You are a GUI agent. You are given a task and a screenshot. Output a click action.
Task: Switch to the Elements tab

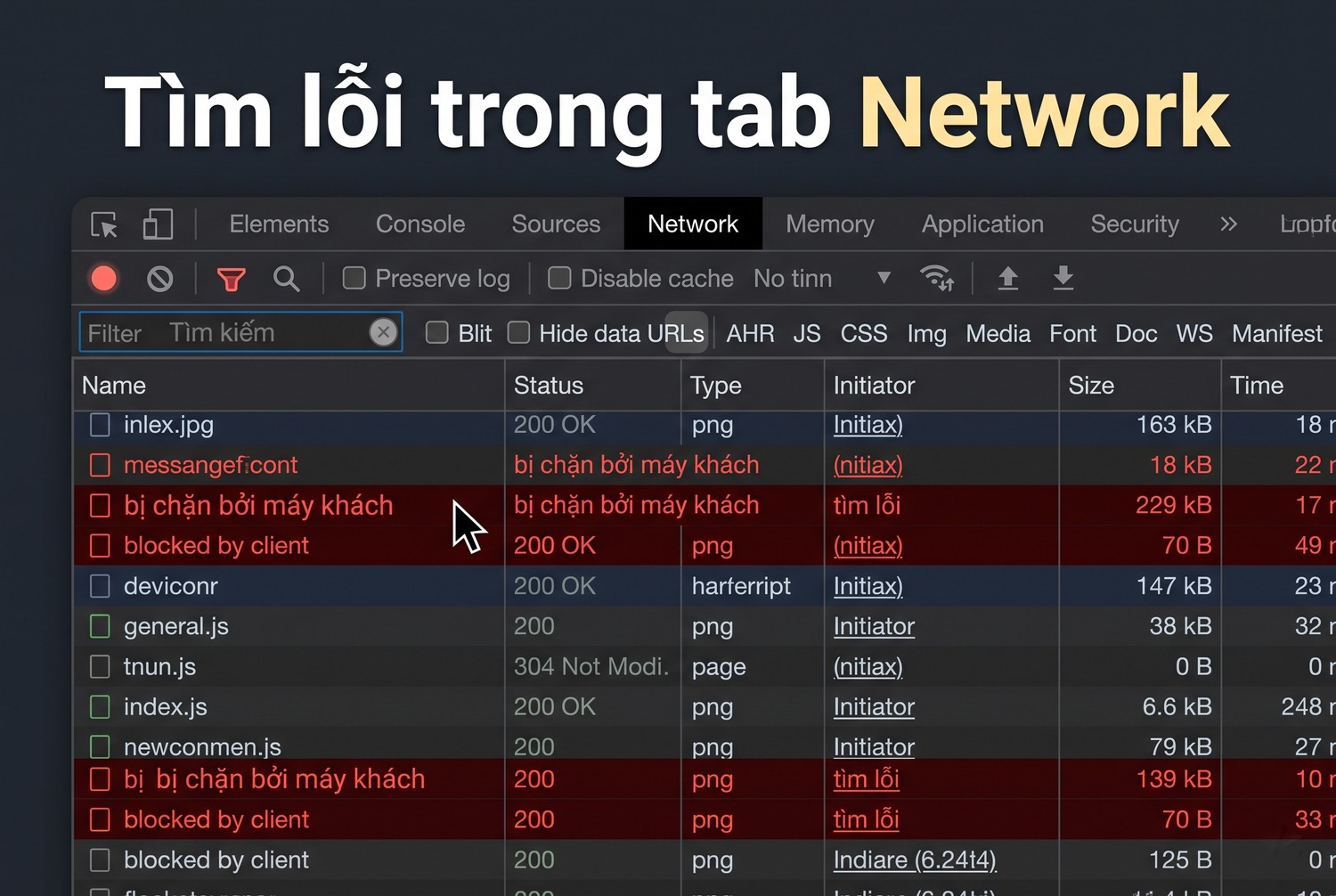point(279,224)
